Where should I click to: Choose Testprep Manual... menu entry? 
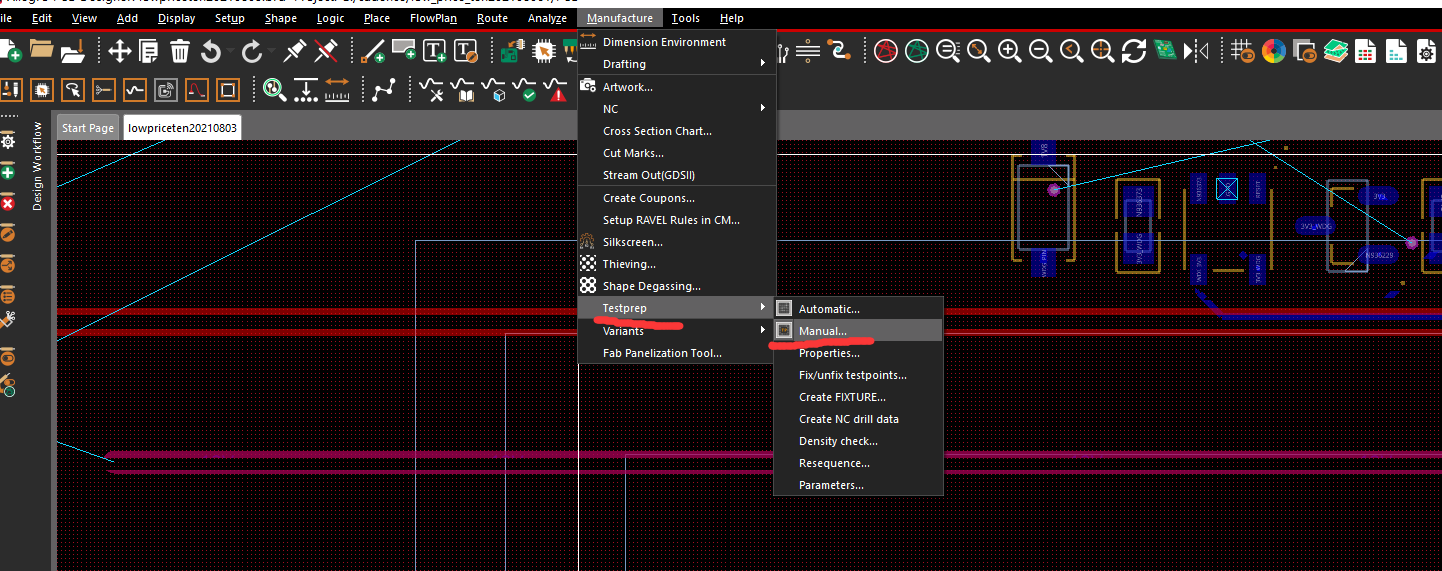(858, 331)
